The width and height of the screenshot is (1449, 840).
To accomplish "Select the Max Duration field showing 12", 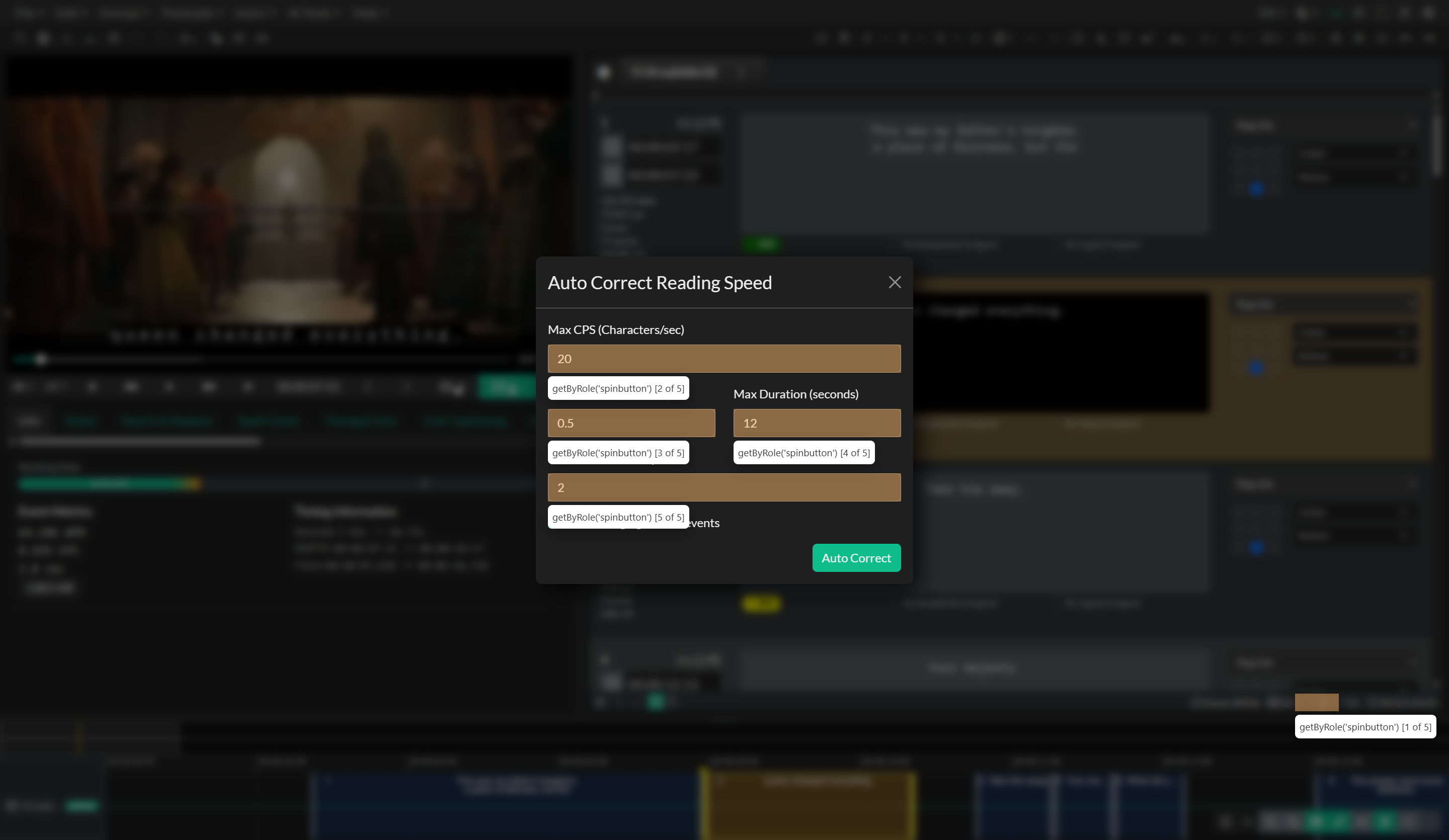I will pyautogui.click(x=817, y=423).
